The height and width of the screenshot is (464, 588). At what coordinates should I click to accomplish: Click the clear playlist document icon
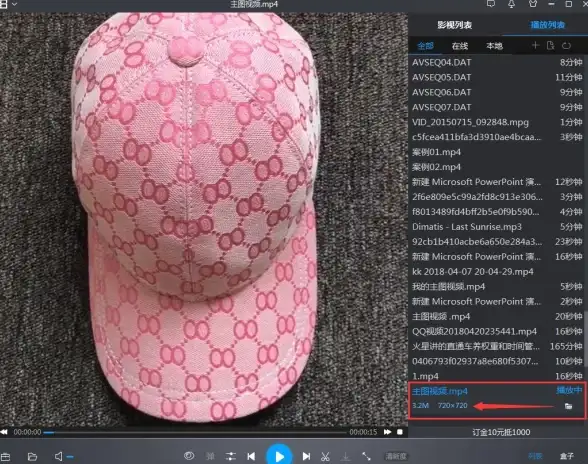[550, 45]
